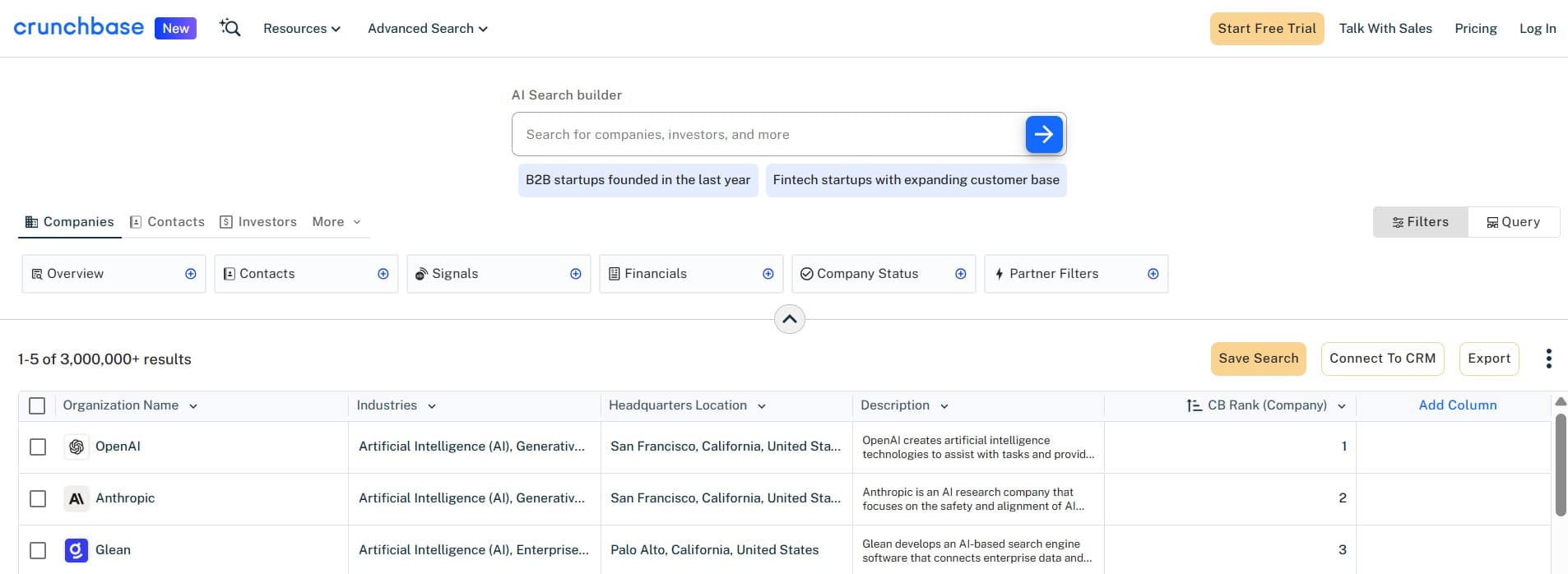Switch to the Query view toggle
Screen dimensions: 1568x574
point(1514,222)
